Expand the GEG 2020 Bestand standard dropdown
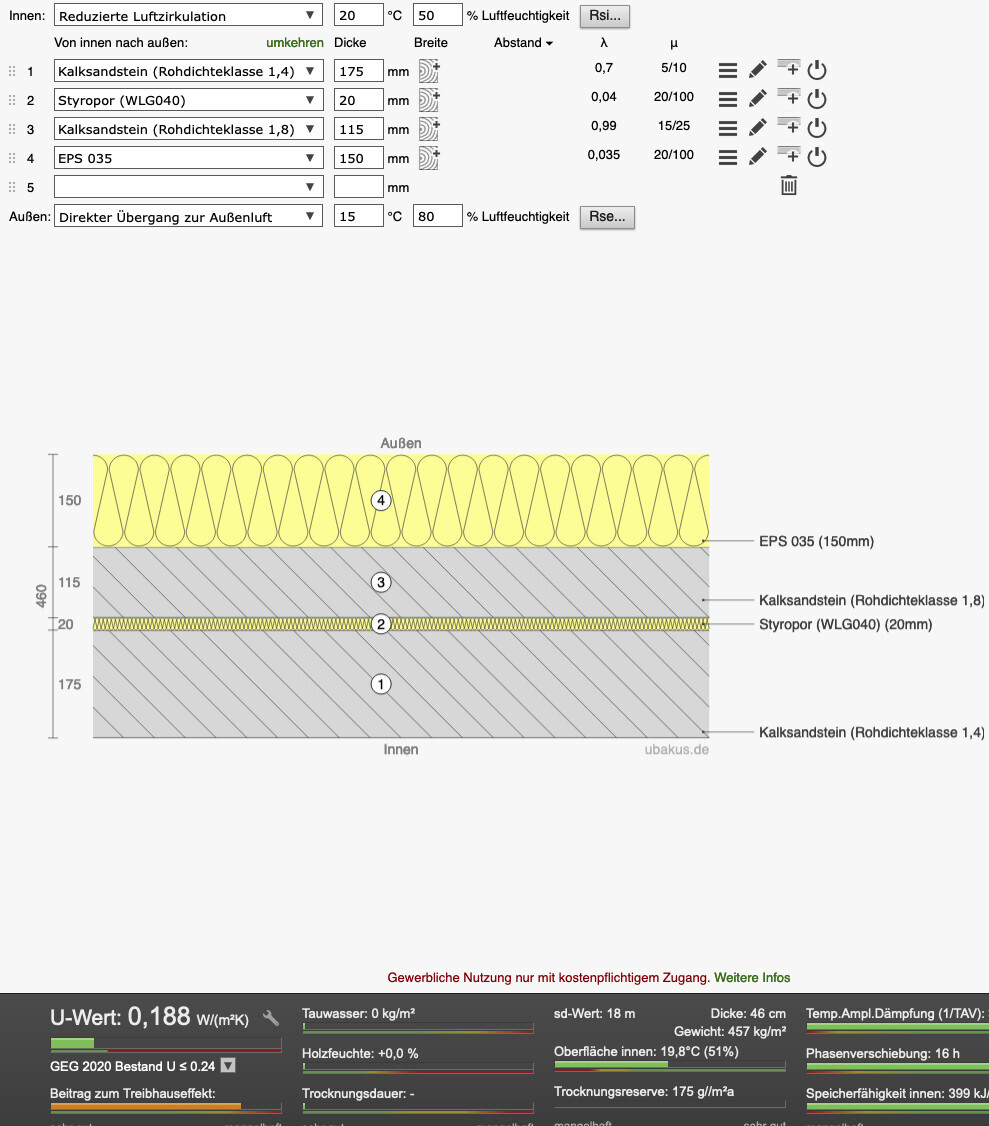Image resolution: width=989 pixels, height=1126 pixels. pyautogui.click(x=228, y=1066)
